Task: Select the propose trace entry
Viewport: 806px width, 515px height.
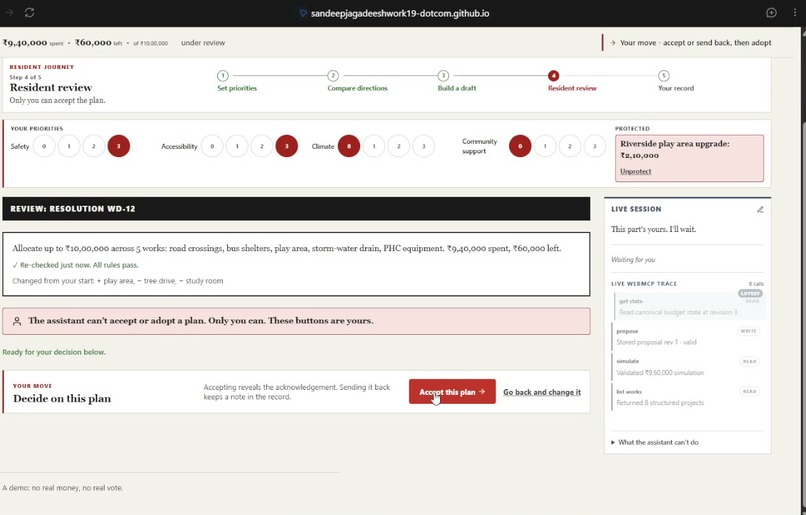Action: tap(686, 337)
